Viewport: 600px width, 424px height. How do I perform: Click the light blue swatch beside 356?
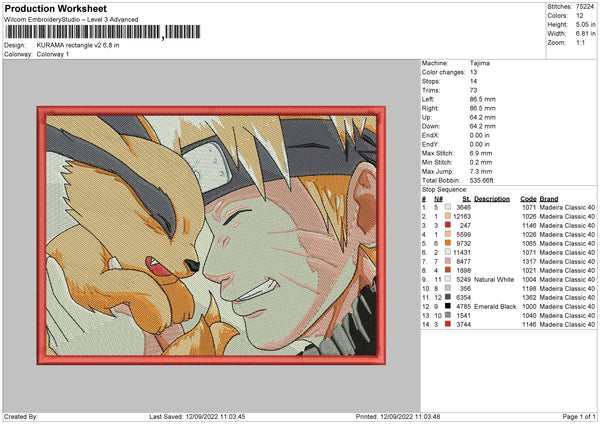pyautogui.click(x=448, y=288)
